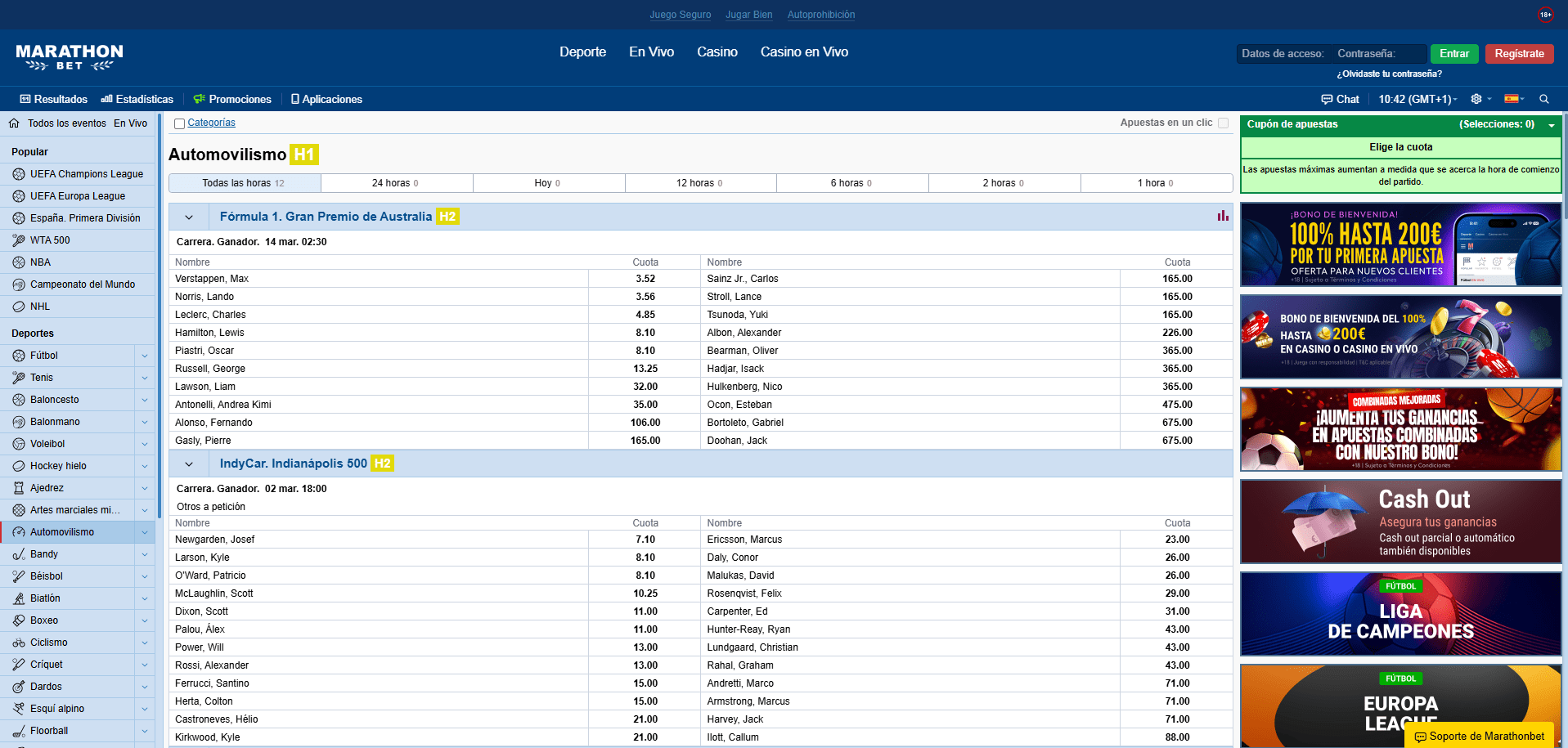Screen dimensions: 1568x748
Task: Select the 24 horas tab
Action: tap(397, 183)
